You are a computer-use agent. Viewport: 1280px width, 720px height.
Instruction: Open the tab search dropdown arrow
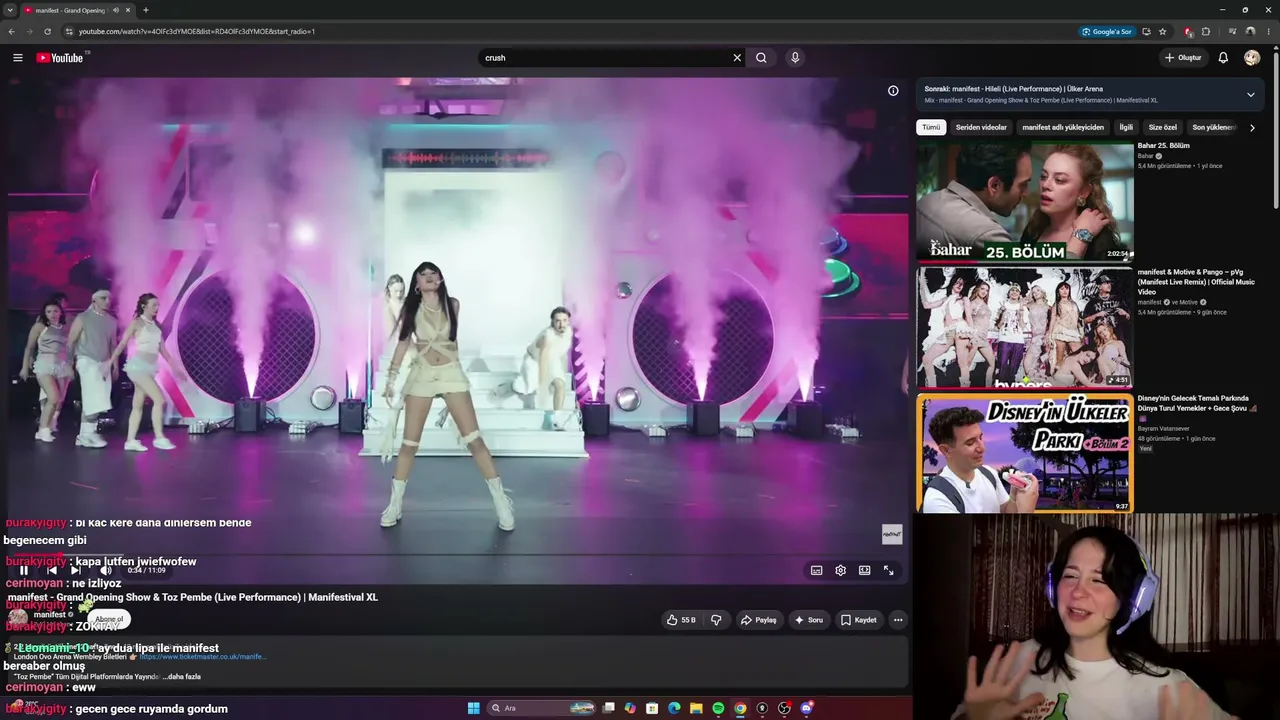click(10, 10)
